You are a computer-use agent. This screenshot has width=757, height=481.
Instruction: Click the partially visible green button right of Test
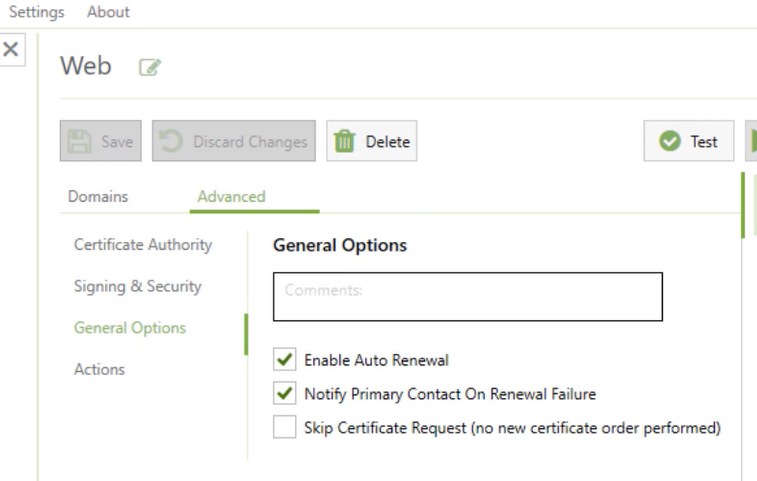point(751,141)
